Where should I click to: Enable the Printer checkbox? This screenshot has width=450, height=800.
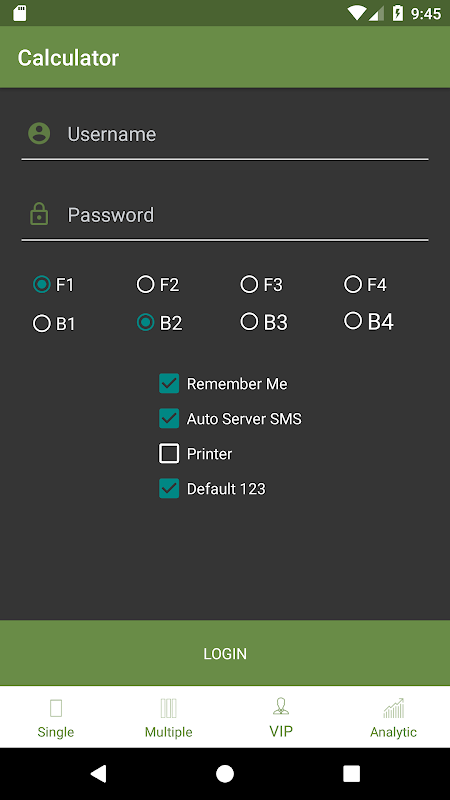coord(169,453)
